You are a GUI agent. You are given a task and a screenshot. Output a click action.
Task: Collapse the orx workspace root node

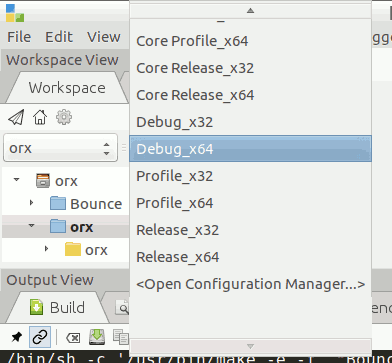[x=16, y=180]
